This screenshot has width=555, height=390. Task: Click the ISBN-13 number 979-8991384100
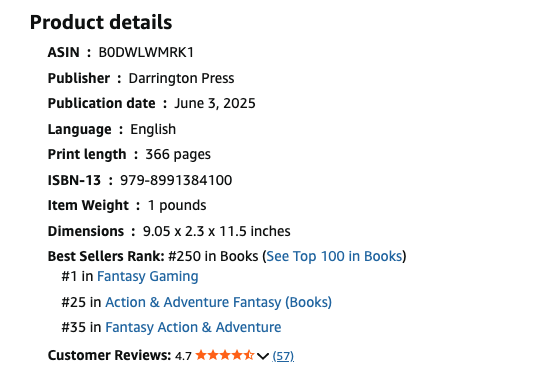(176, 180)
